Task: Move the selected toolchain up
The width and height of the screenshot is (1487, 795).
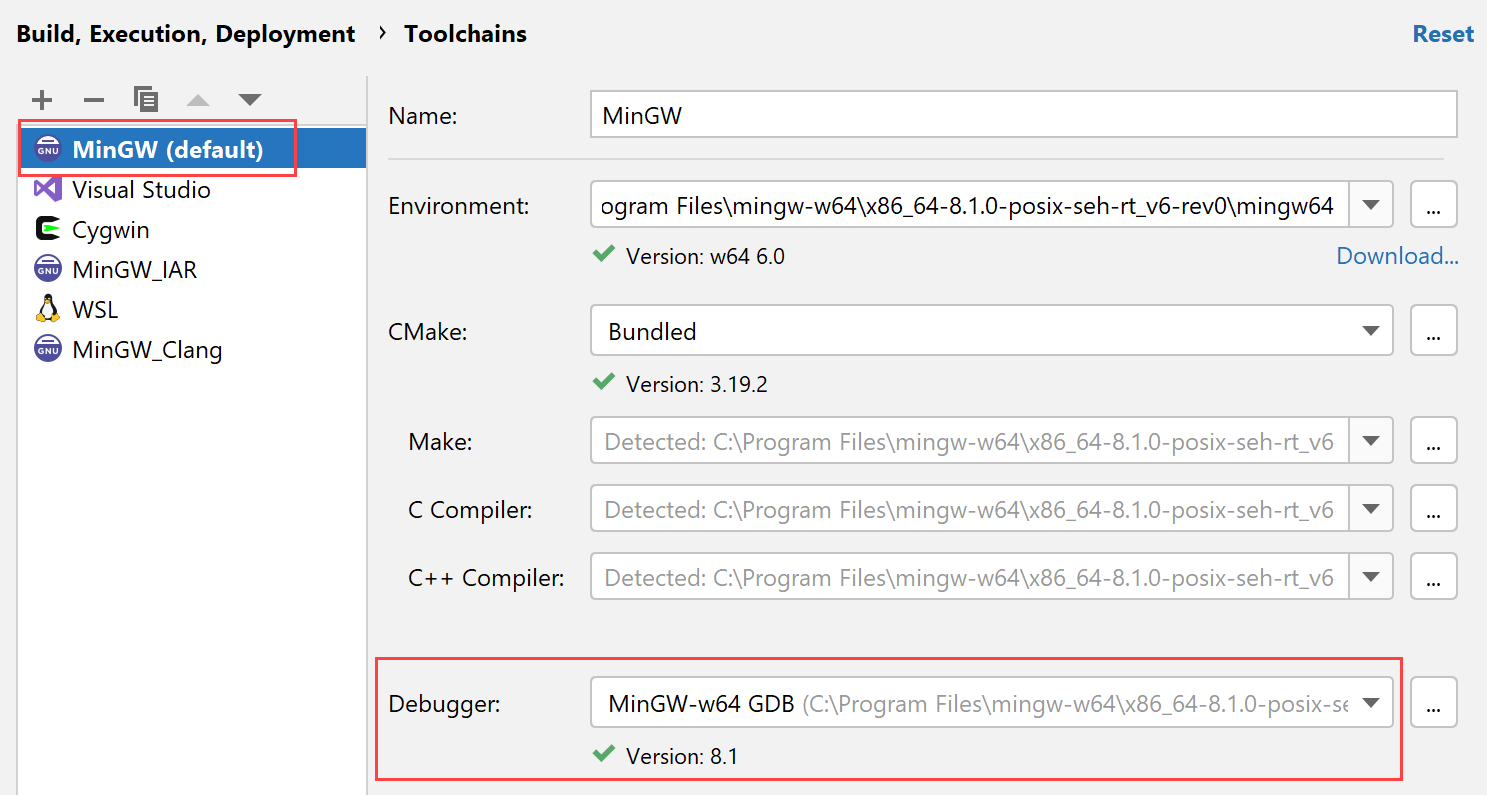Action: point(197,99)
